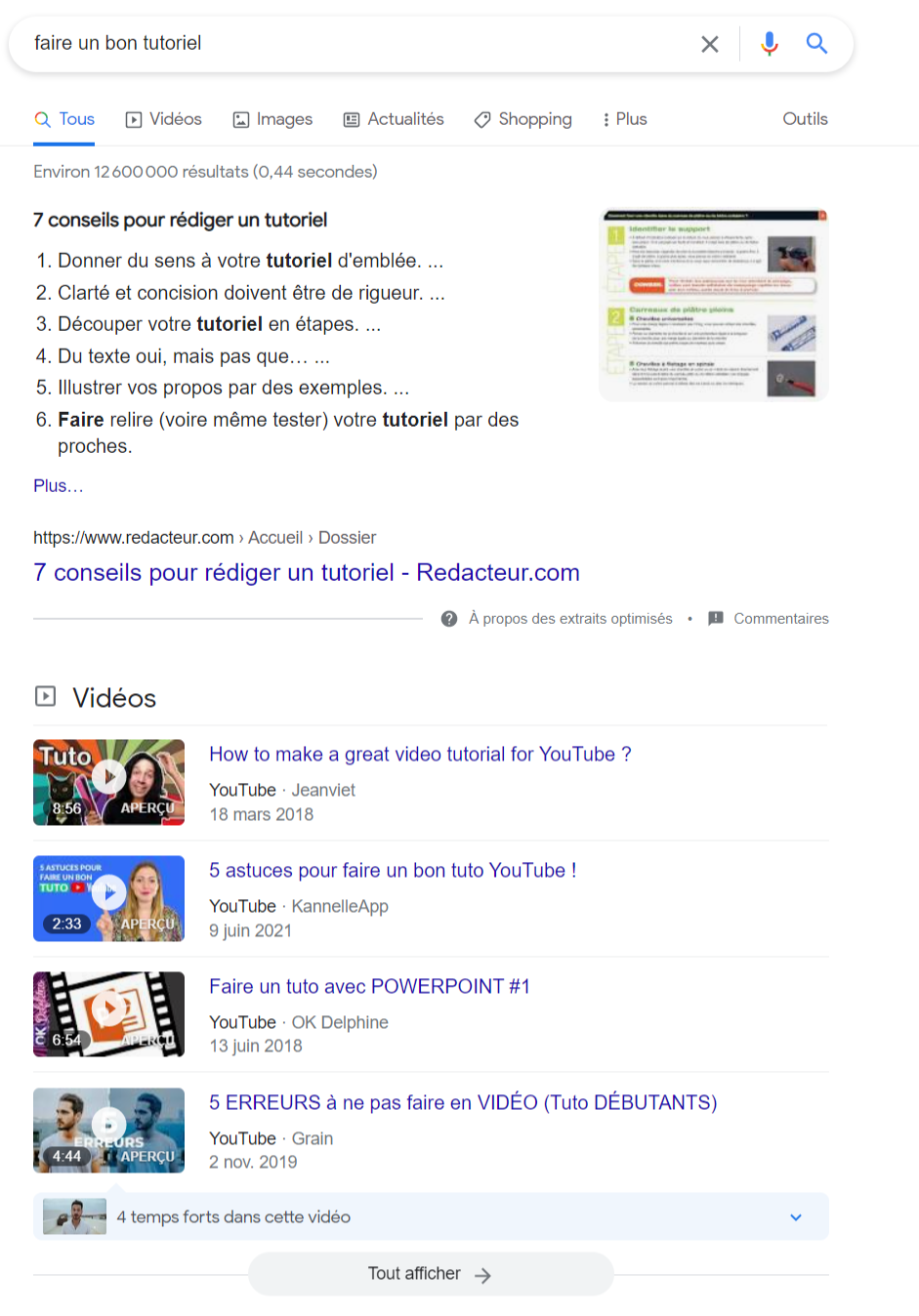Click the 'Tout afficher' button
The height and width of the screenshot is (1316, 919).
point(430,1274)
